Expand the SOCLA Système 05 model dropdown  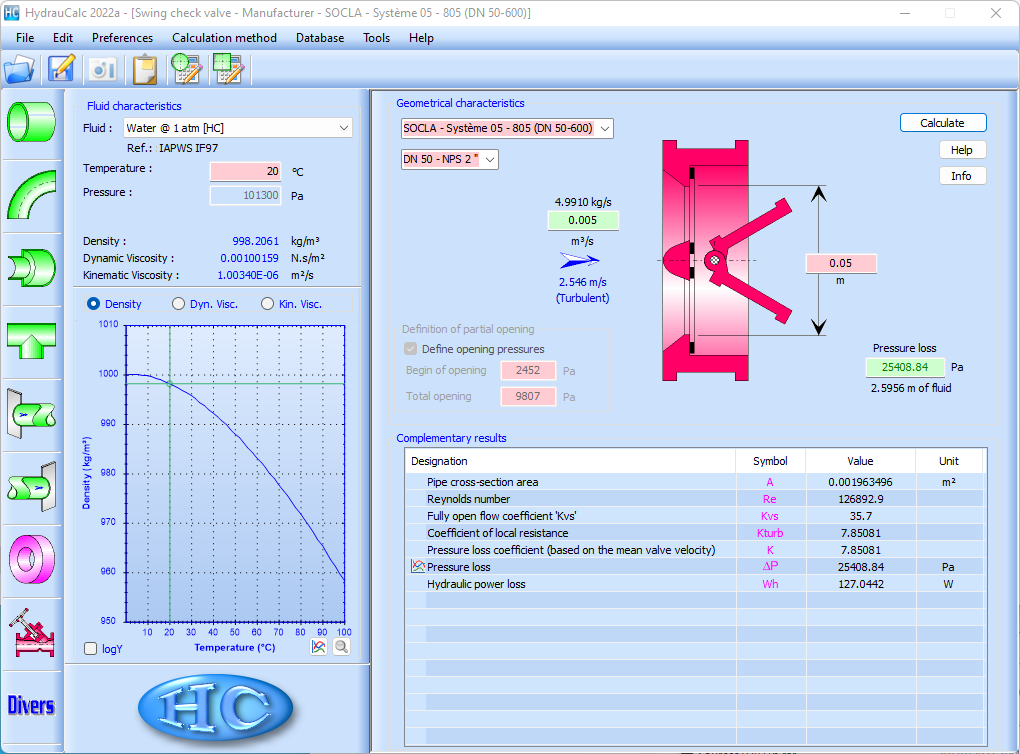tap(506, 128)
